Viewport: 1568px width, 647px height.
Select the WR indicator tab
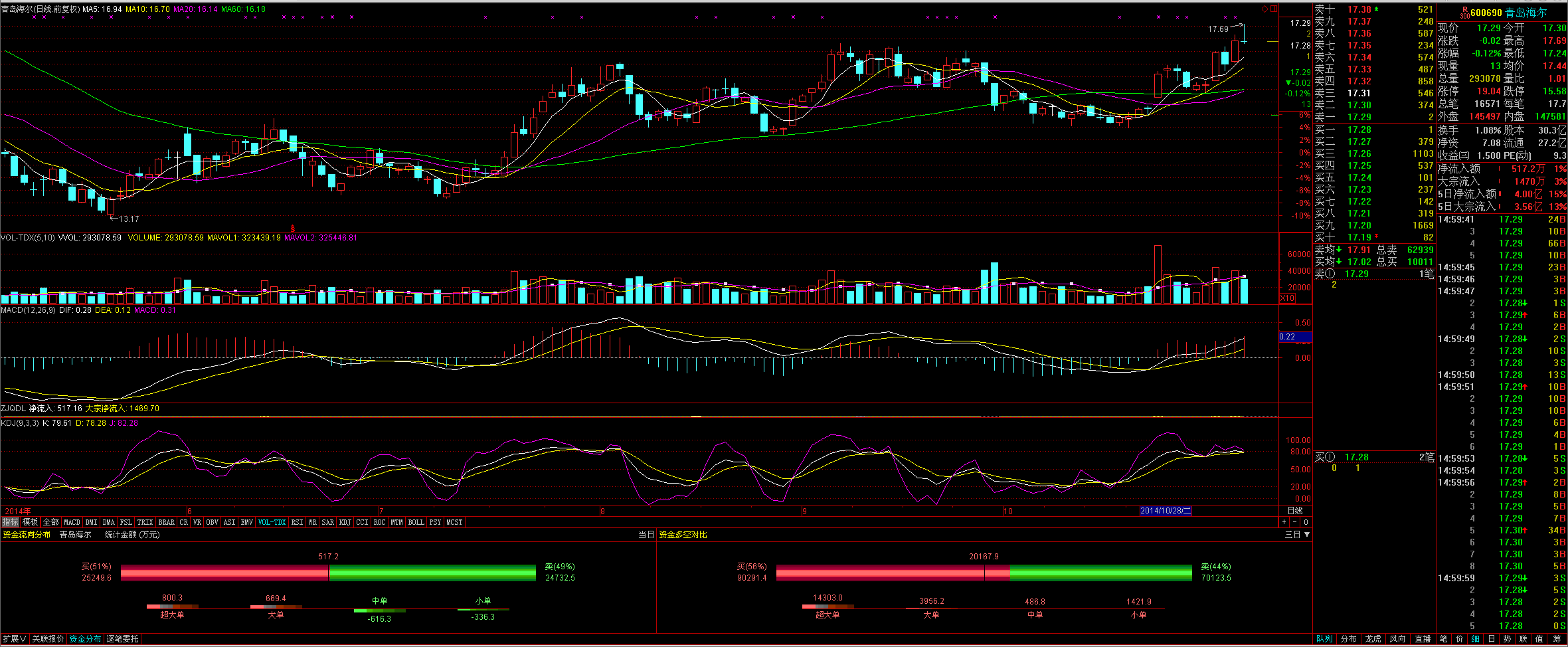(x=312, y=522)
